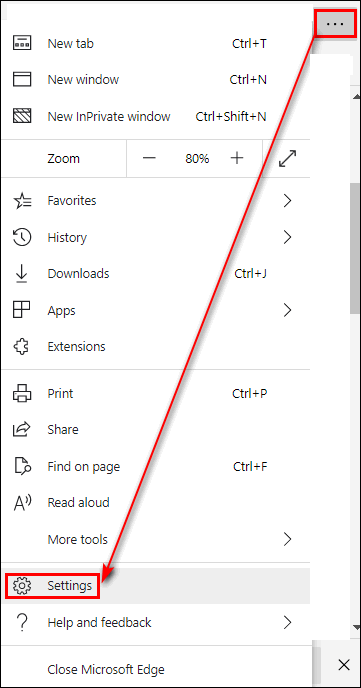Expand the More tools submenu arrow
The width and height of the screenshot is (361, 688).
(x=287, y=539)
